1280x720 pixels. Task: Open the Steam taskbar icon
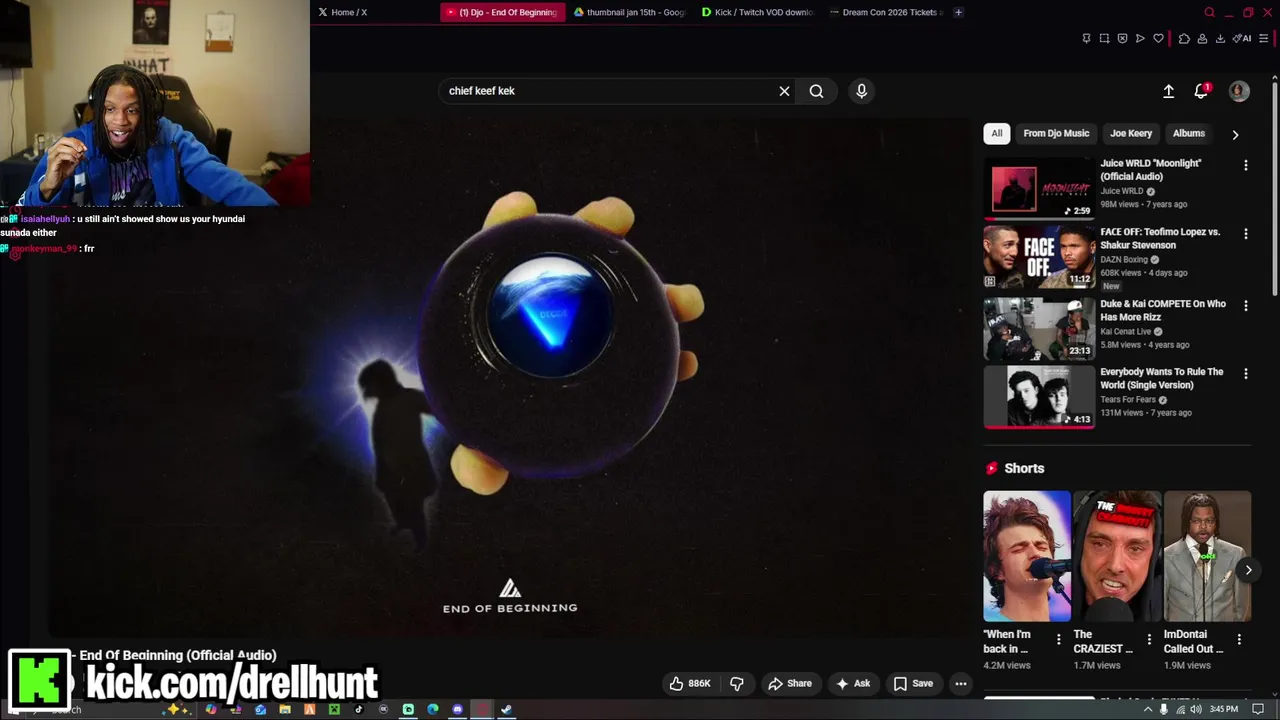click(x=506, y=710)
